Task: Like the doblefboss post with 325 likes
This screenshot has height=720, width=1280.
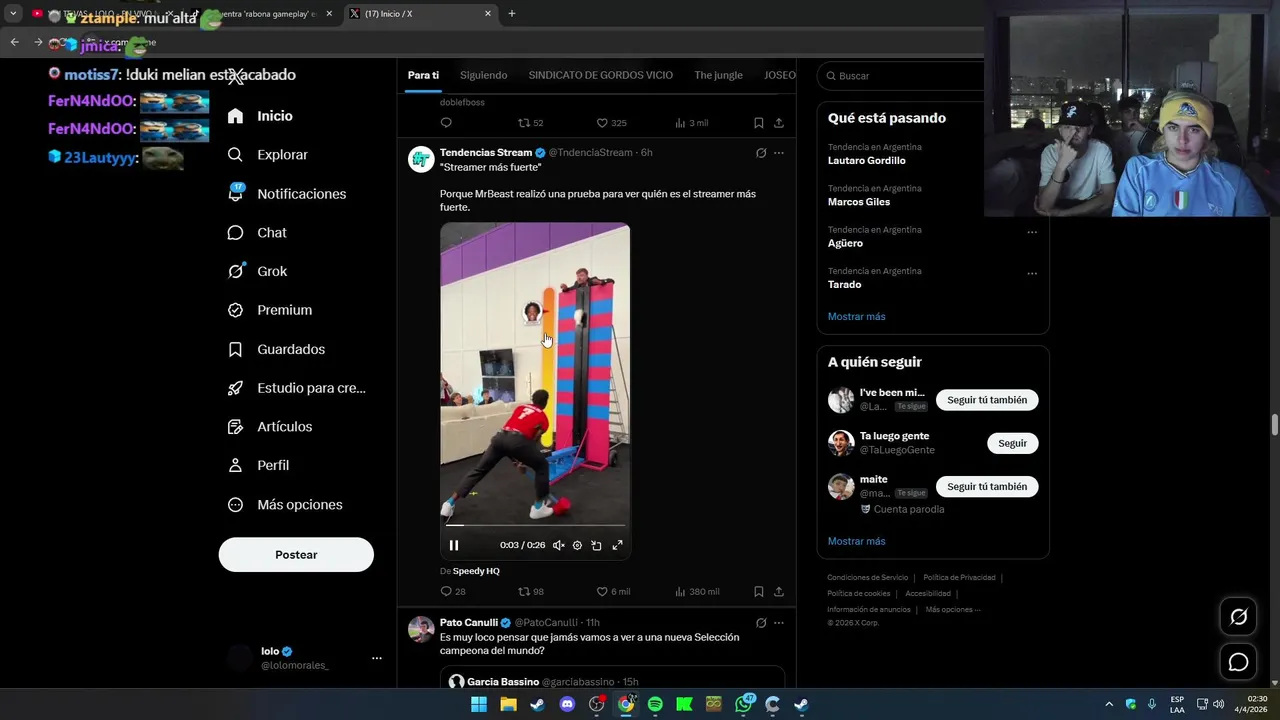Action: pos(611,123)
